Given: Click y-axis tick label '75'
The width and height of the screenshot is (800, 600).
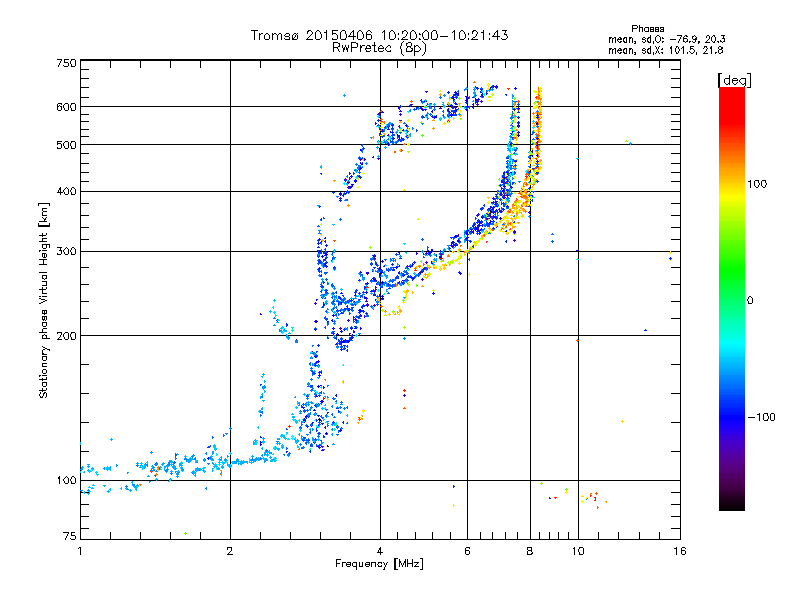Looking at the screenshot, I should (70, 536).
